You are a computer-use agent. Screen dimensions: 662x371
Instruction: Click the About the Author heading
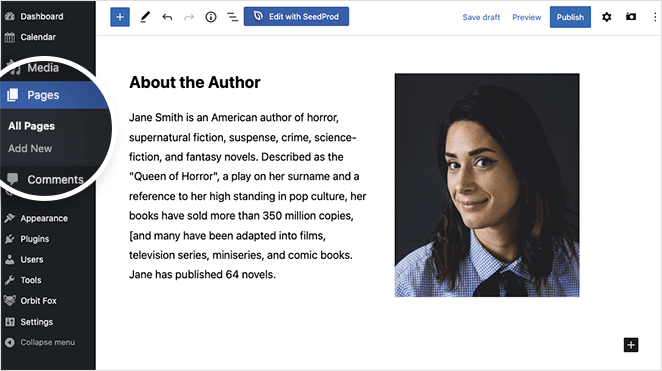(195, 82)
